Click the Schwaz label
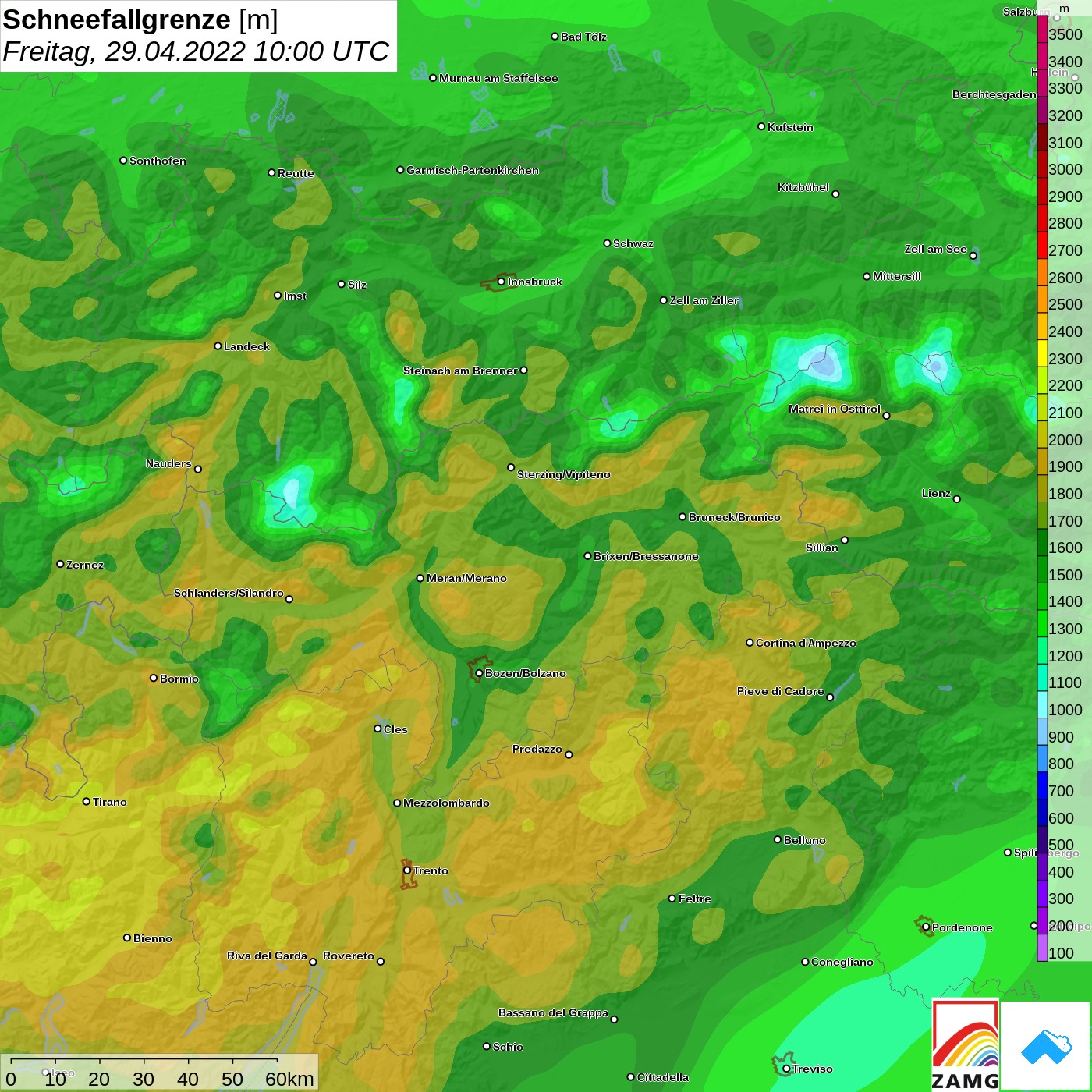1092x1092 pixels. [633, 243]
